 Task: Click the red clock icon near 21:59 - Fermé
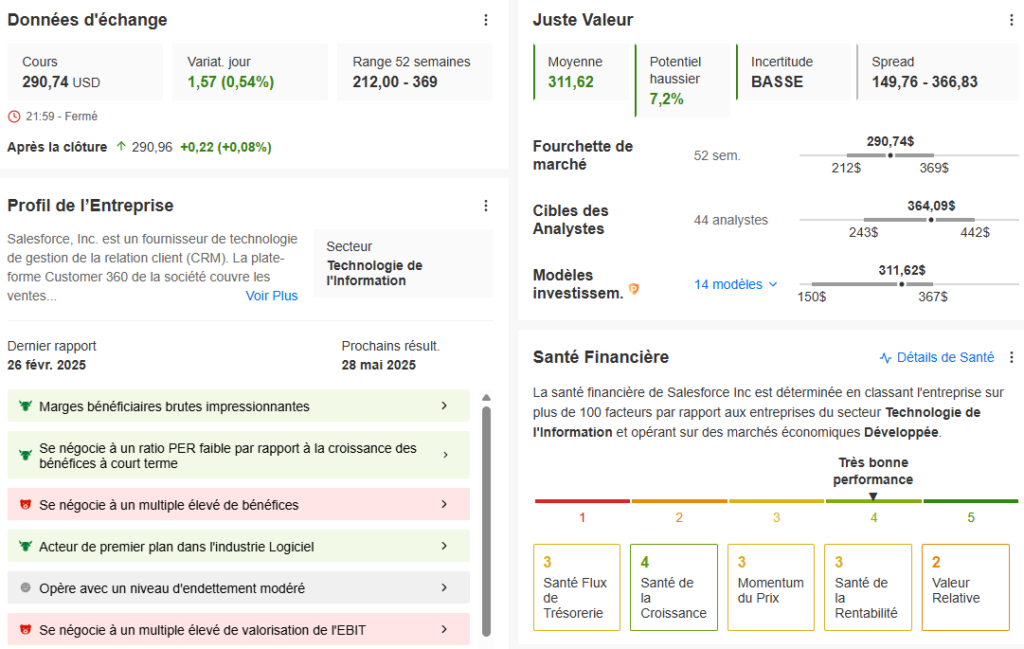coord(14,116)
